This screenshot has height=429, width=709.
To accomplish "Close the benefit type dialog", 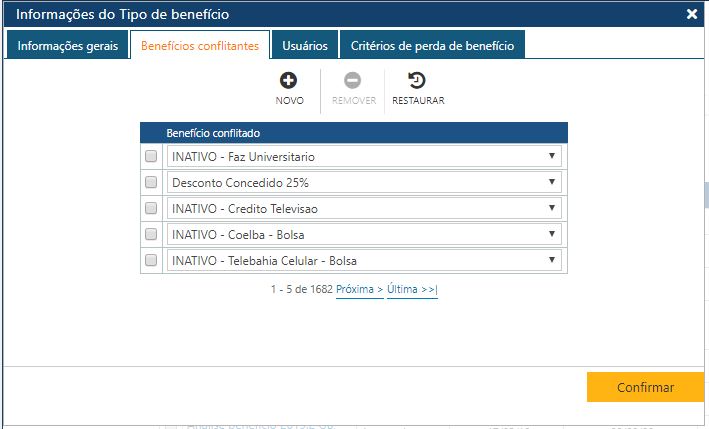I will tap(692, 14).
